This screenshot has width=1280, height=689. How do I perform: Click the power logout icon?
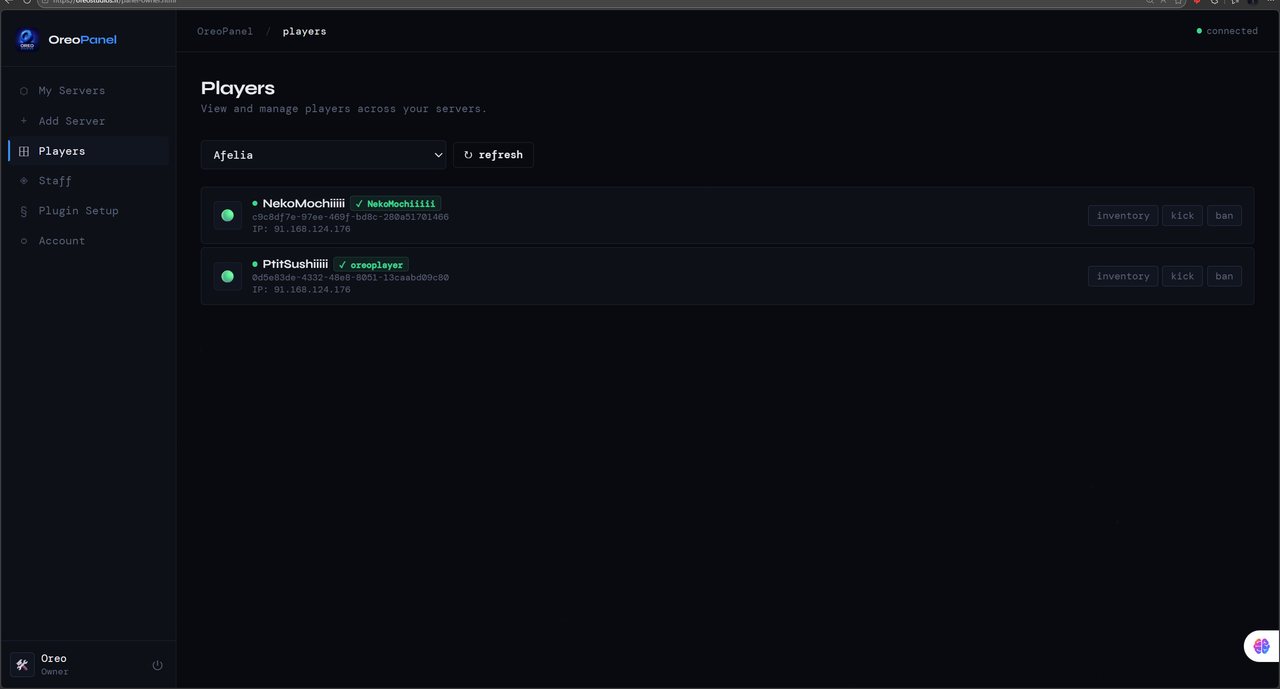(157, 665)
